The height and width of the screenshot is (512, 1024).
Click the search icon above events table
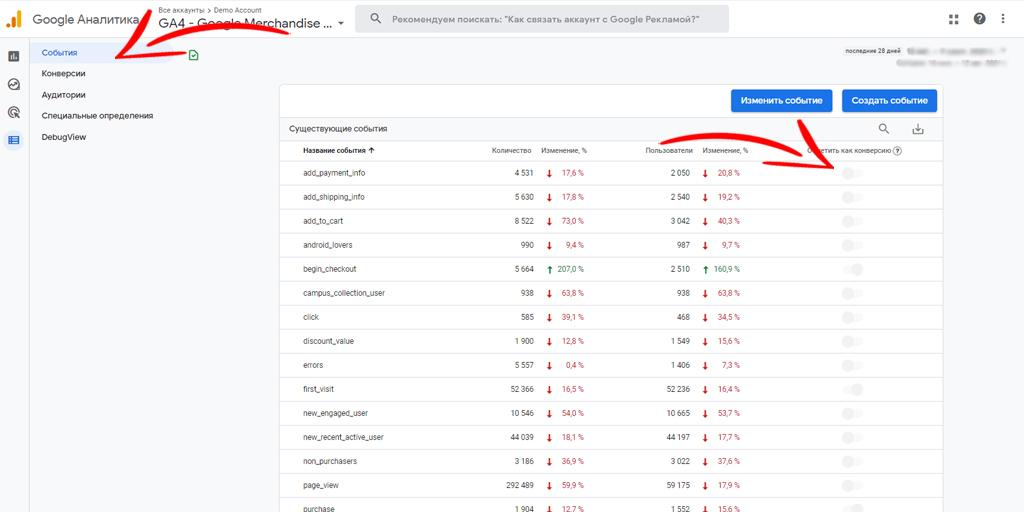[x=884, y=129]
